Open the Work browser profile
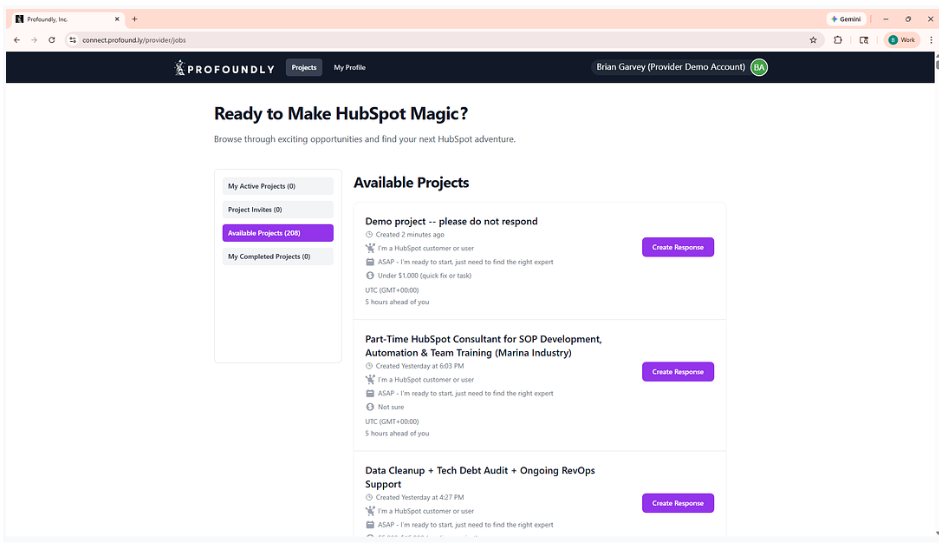 click(902, 40)
